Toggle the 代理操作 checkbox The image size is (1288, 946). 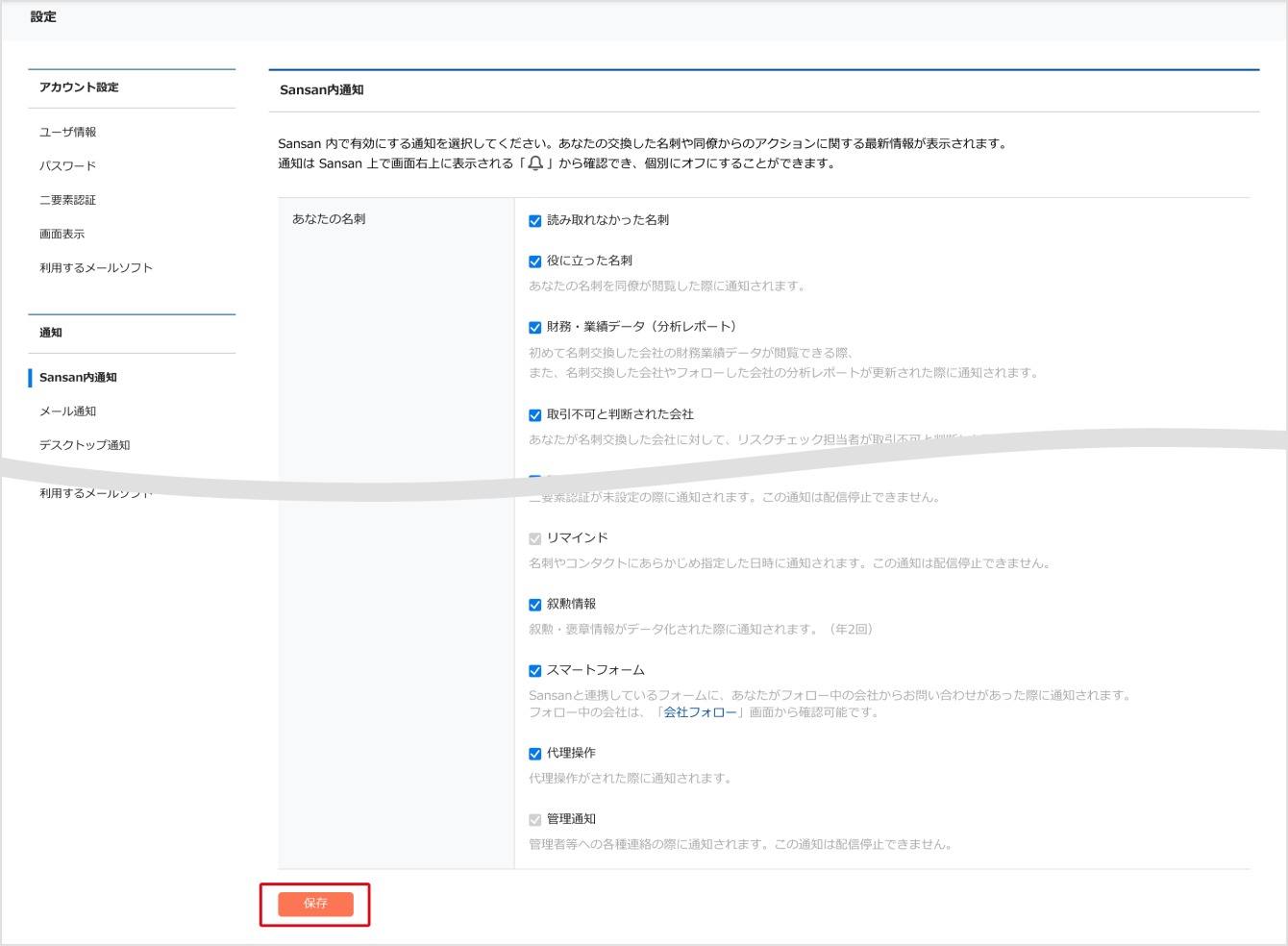click(x=535, y=754)
